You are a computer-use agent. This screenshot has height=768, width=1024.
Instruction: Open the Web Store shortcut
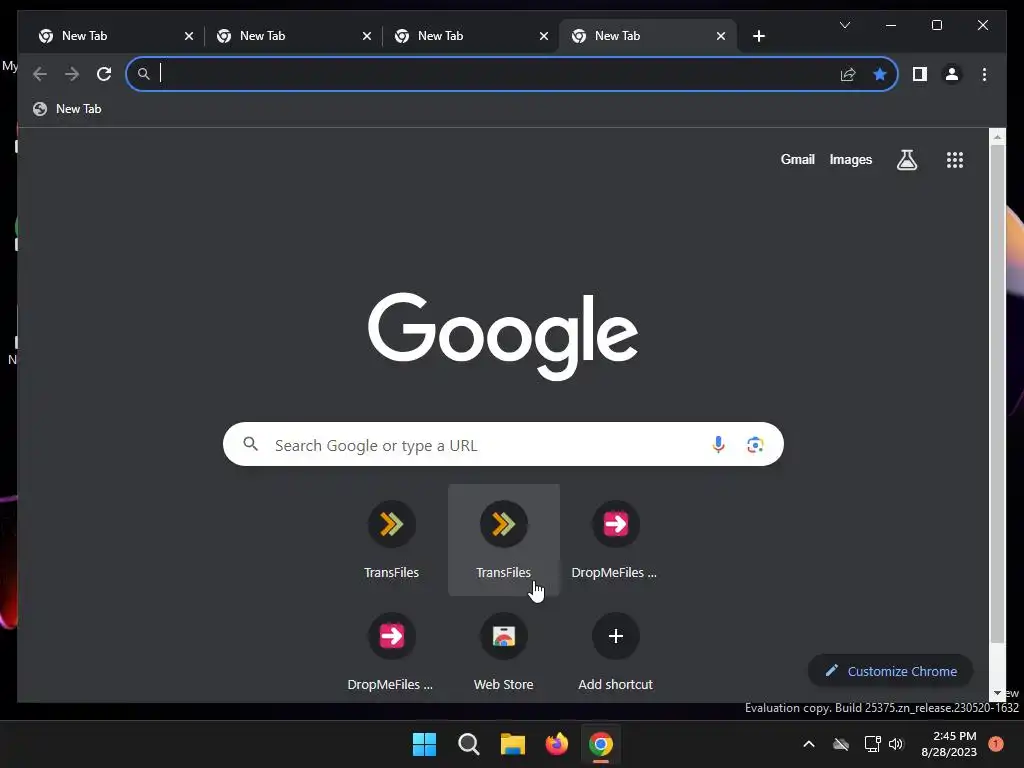tap(504, 652)
